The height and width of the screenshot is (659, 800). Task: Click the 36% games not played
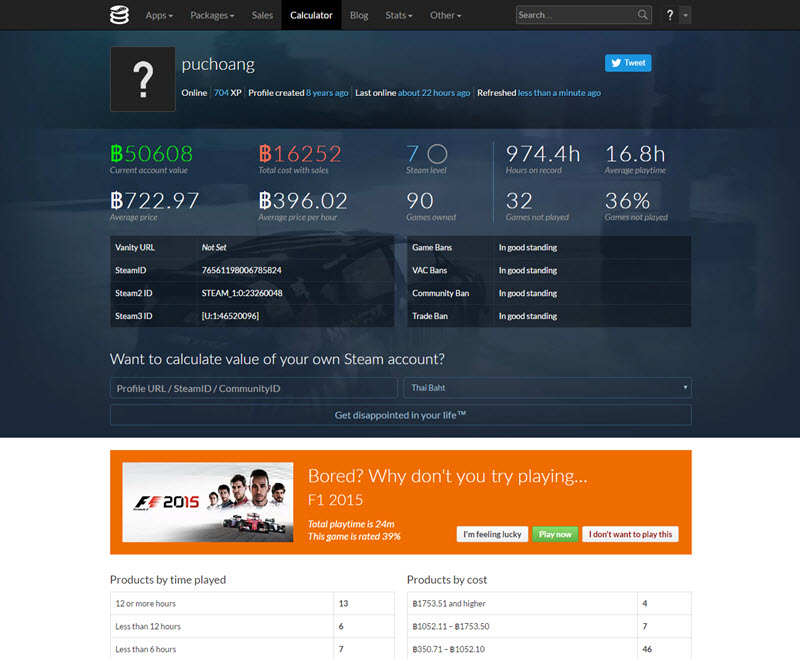pyautogui.click(x=628, y=200)
